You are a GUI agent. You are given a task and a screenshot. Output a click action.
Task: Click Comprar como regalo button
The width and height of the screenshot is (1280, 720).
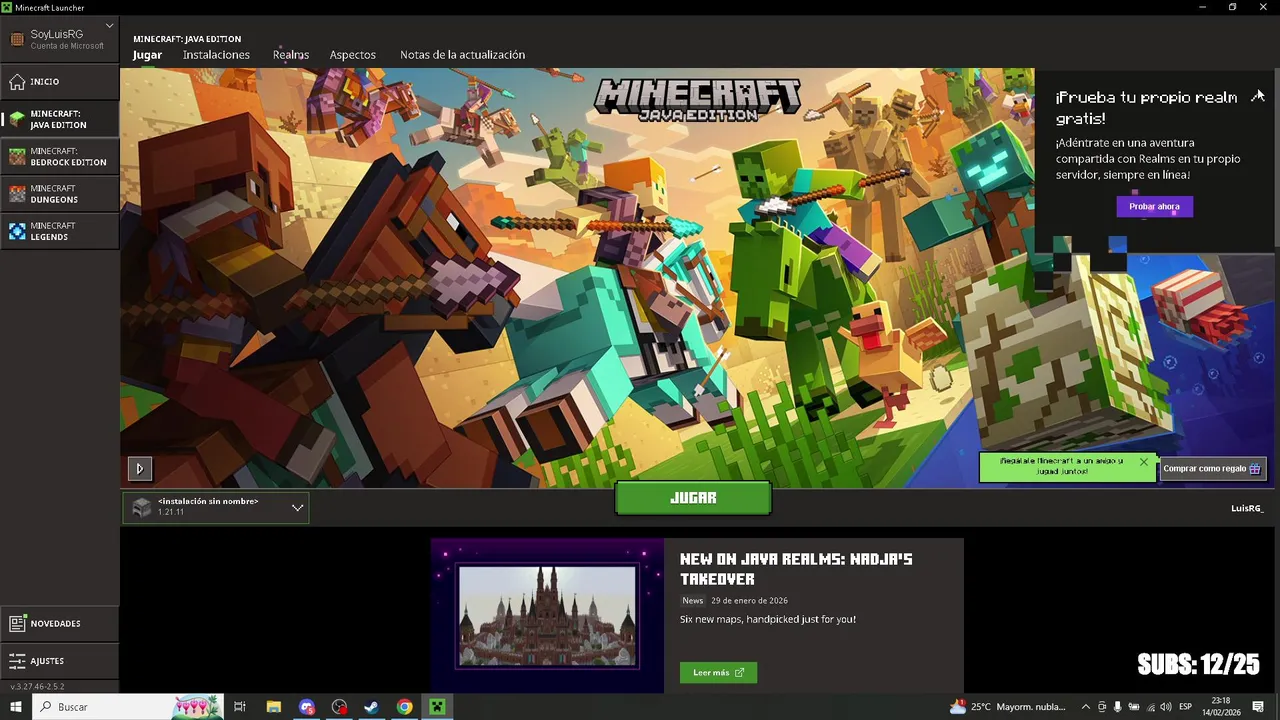click(1213, 468)
